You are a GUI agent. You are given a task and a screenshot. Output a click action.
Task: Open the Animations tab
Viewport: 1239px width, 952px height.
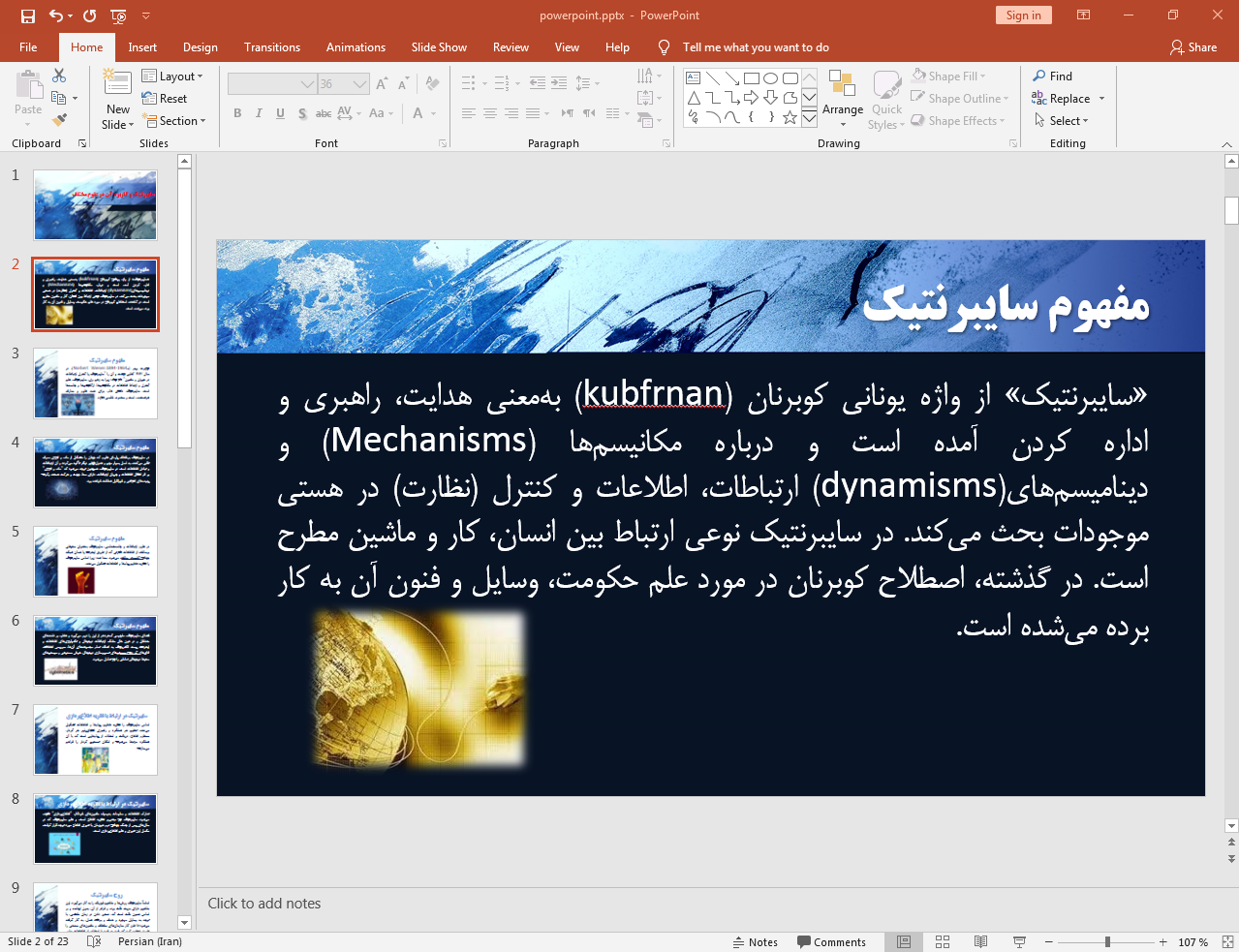356,47
